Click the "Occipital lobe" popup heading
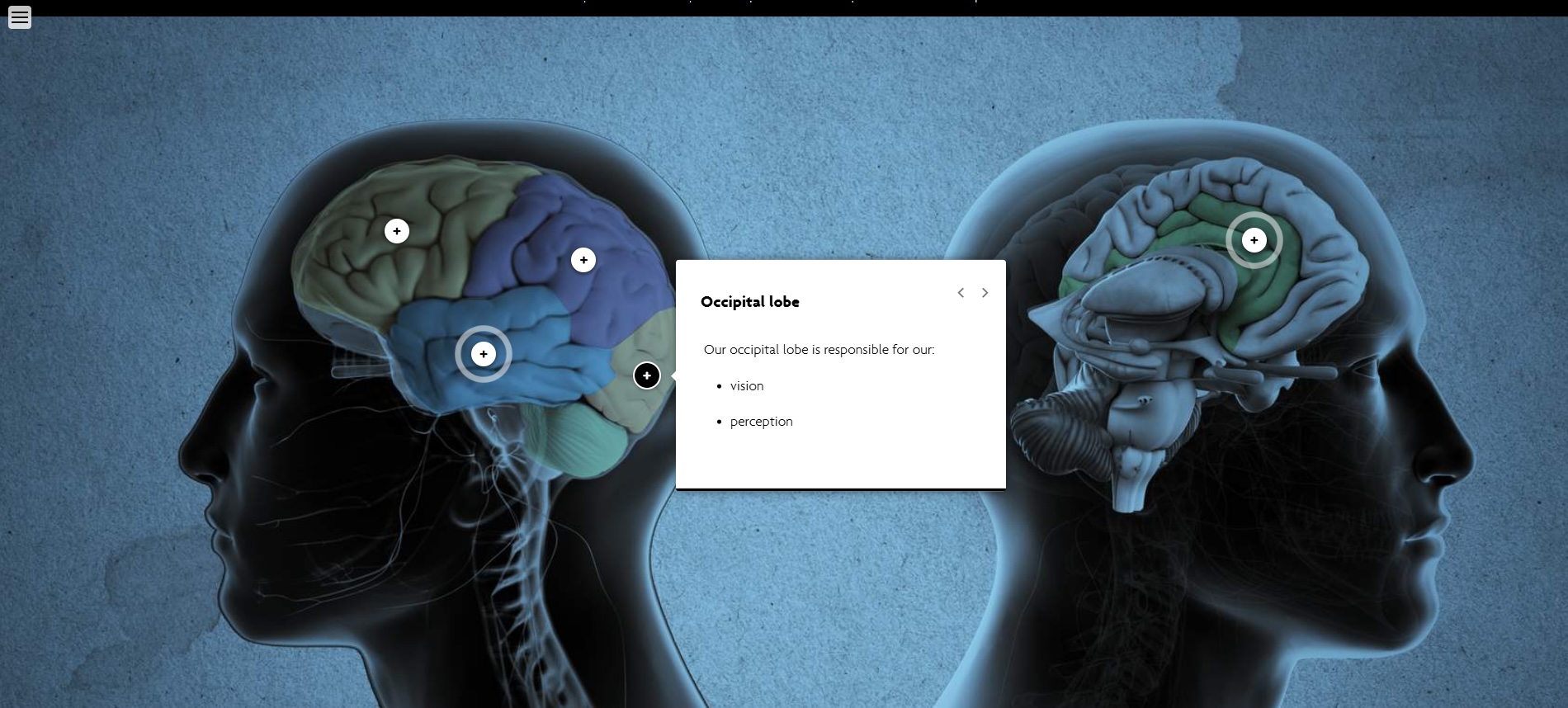 point(749,302)
